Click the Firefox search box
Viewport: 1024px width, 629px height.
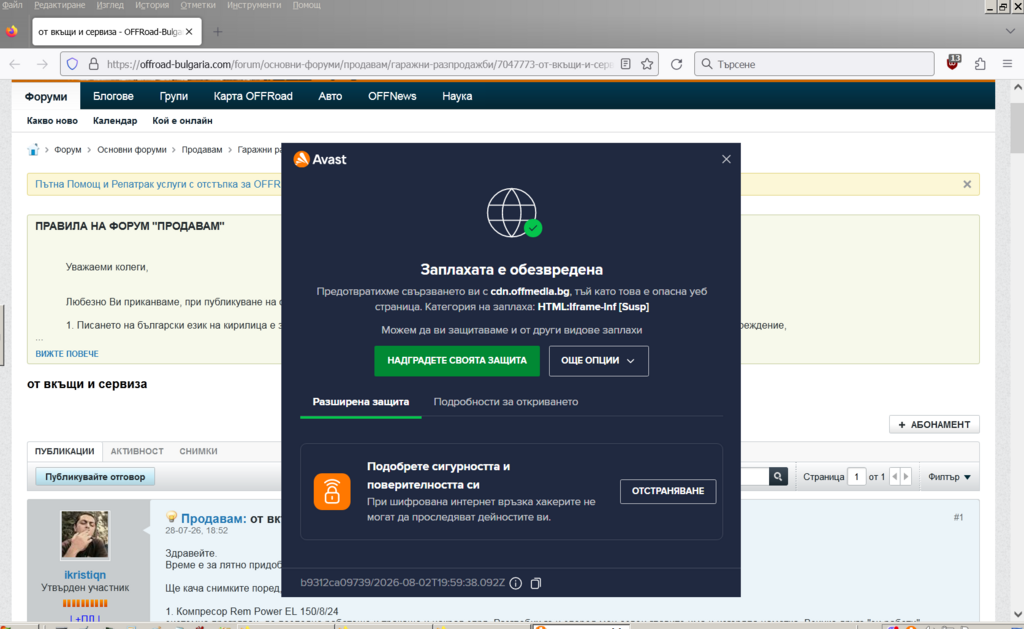point(814,64)
